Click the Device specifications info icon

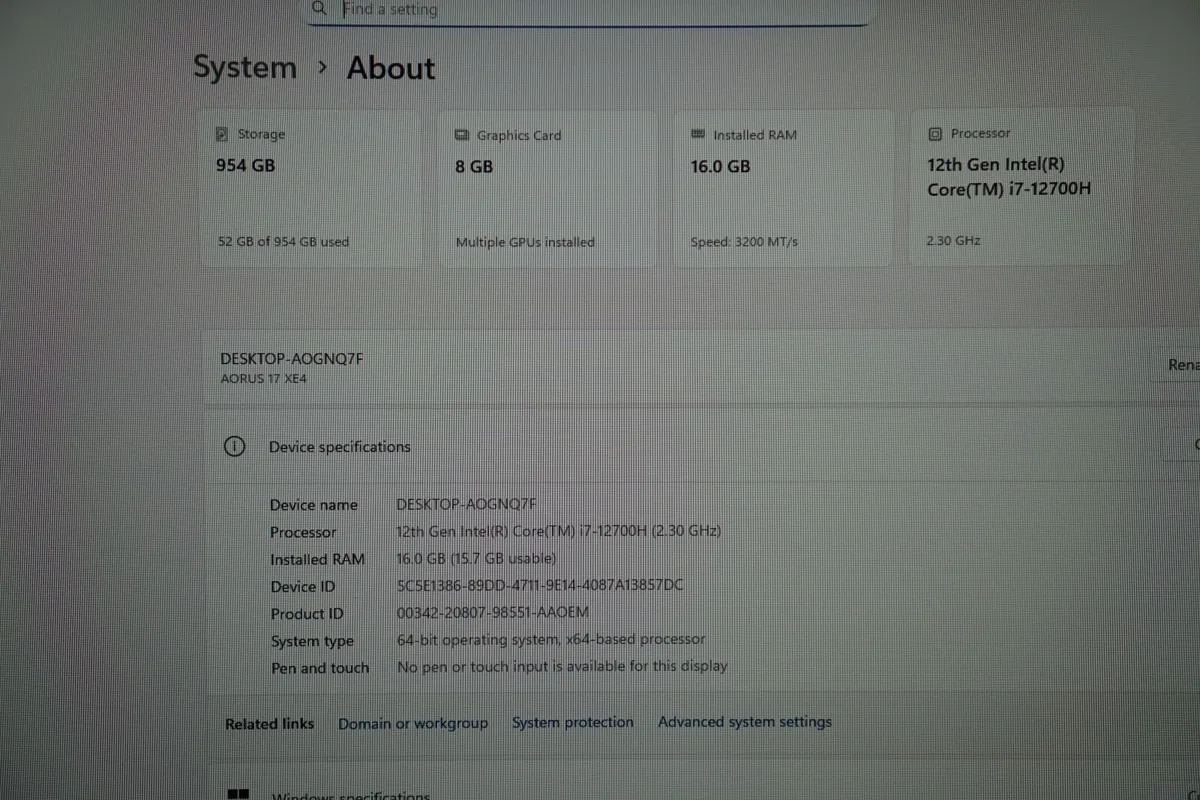coord(233,447)
